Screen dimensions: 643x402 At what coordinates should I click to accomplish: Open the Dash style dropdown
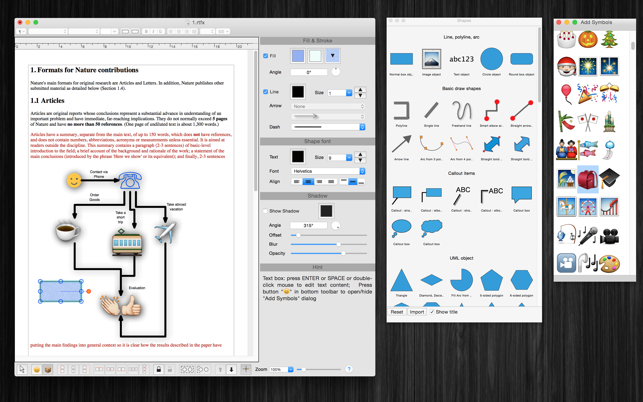click(x=328, y=127)
